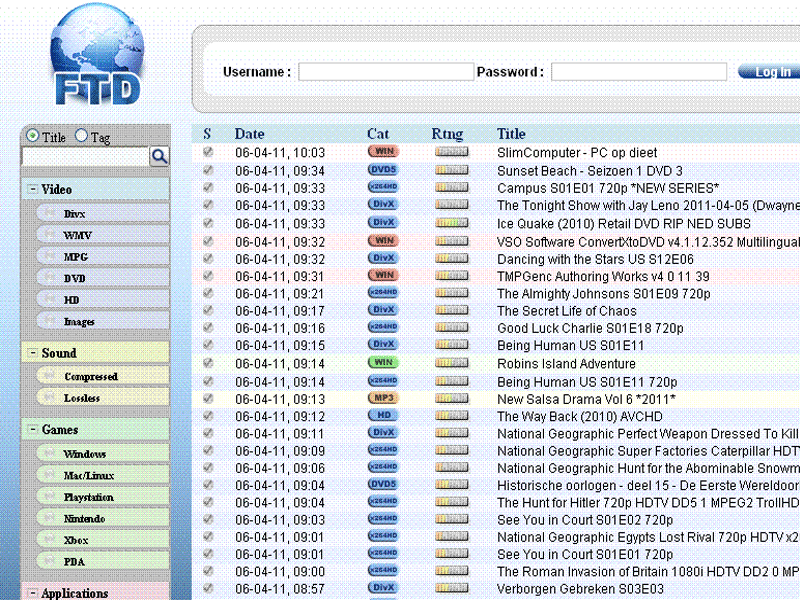Open title 'Good Luck Charlie S01E18 720p'
Viewport: 800px width, 600px height.
tap(590, 328)
